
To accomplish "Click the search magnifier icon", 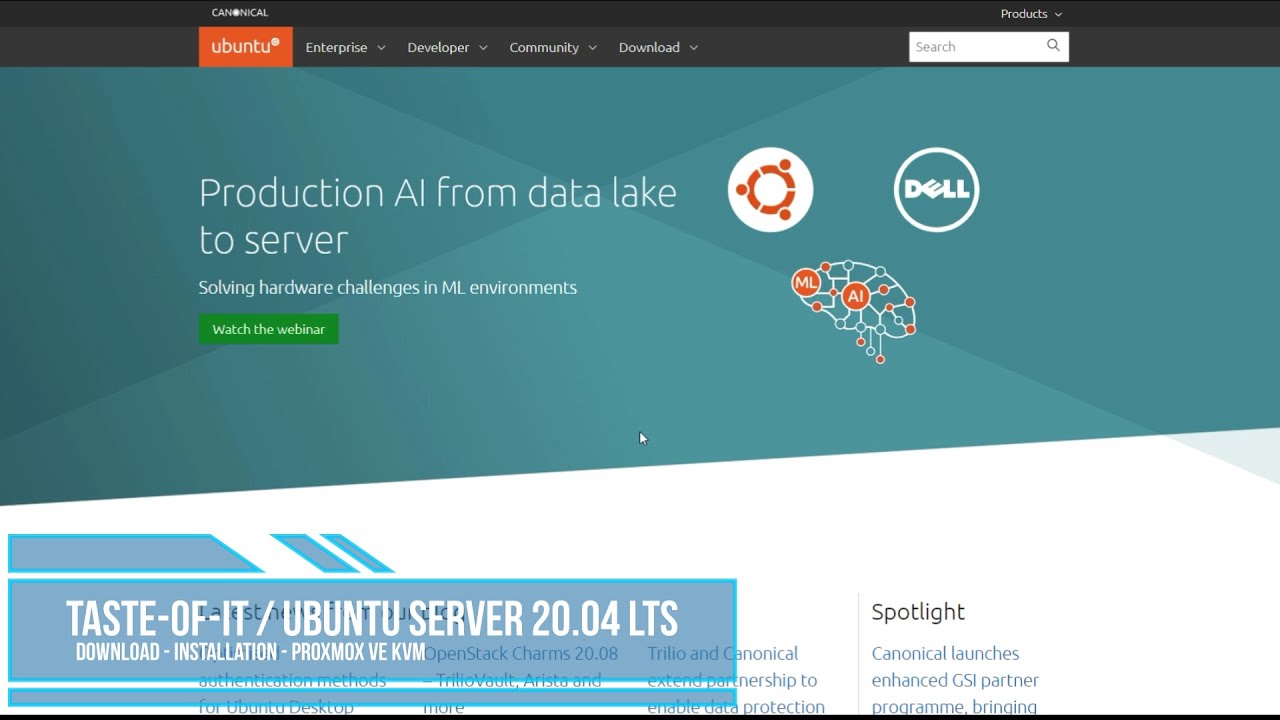I will (1053, 46).
